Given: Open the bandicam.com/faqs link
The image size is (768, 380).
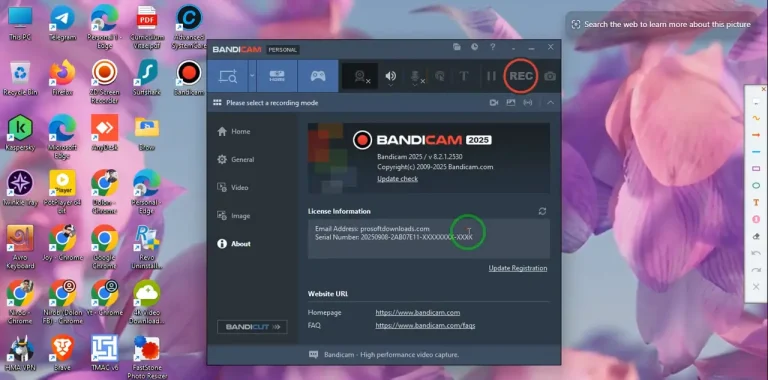Looking at the screenshot, I should [425, 325].
